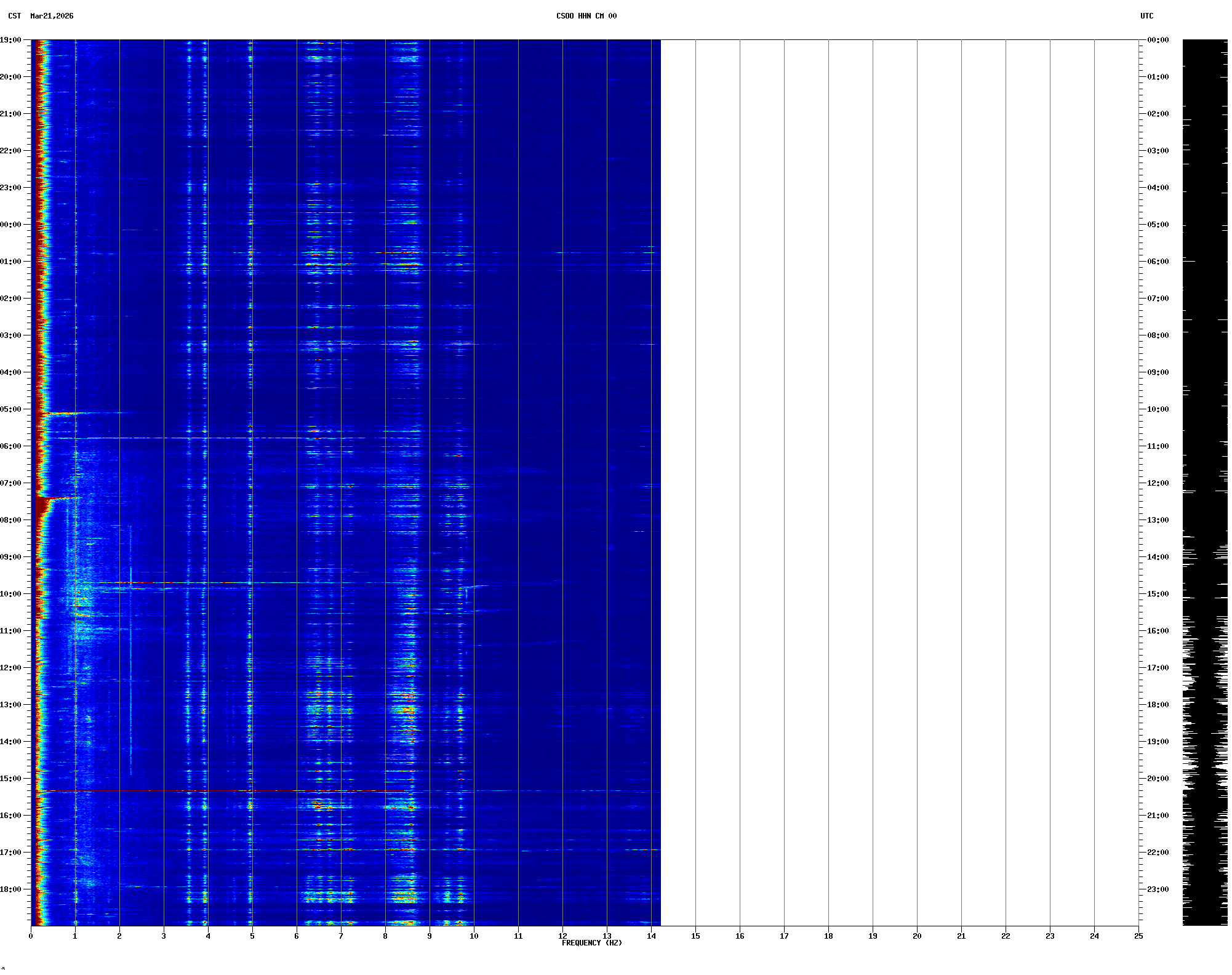Click the 25 Hz frequency tick label
Image resolution: width=1232 pixels, height=975 pixels.
(1138, 936)
